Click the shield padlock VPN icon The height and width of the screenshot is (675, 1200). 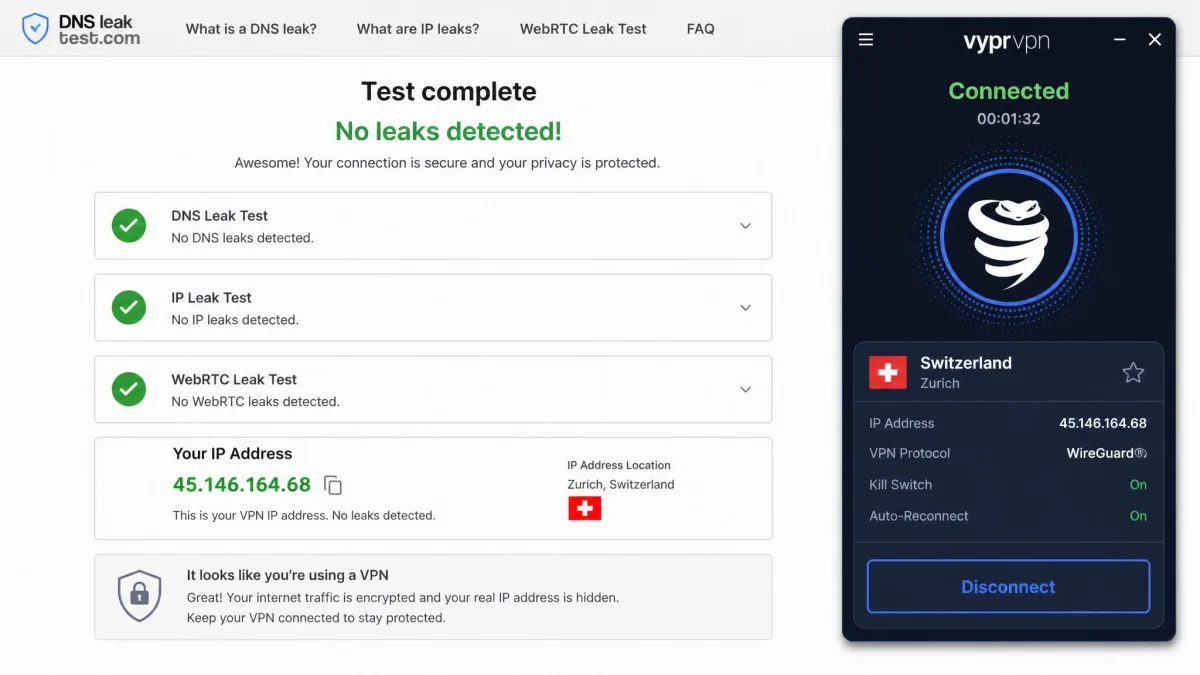pos(139,596)
